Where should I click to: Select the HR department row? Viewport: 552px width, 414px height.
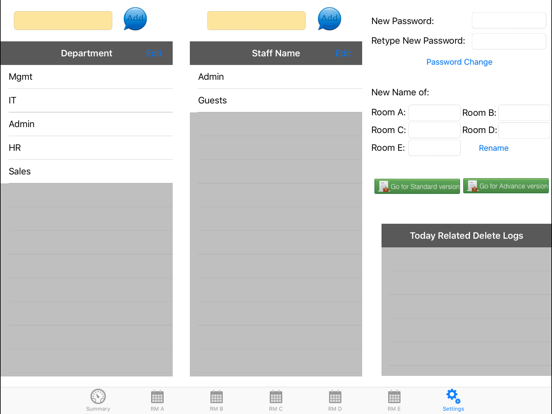pyautogui.click(x=87, y=148)
